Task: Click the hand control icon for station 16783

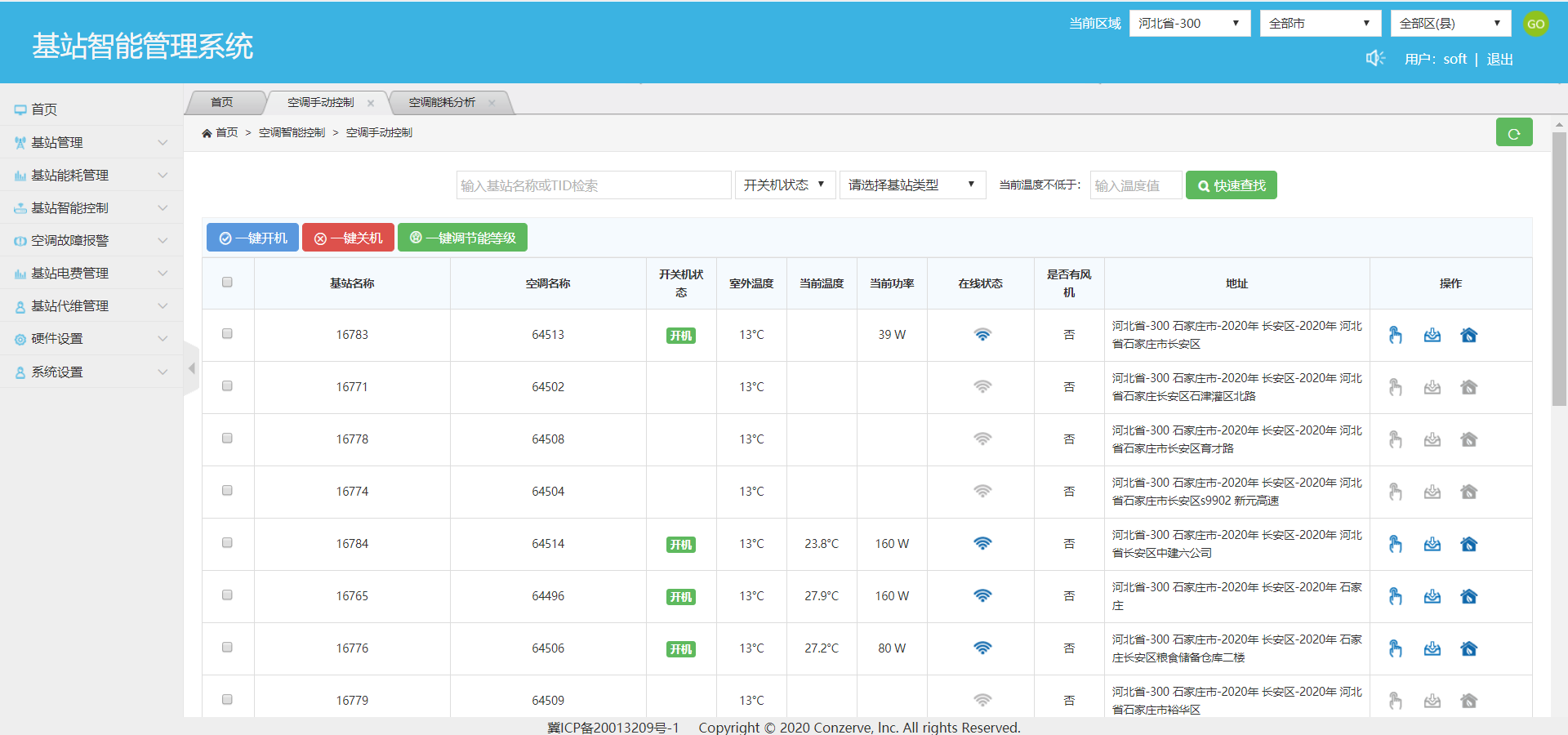Action: (1395, 335)
